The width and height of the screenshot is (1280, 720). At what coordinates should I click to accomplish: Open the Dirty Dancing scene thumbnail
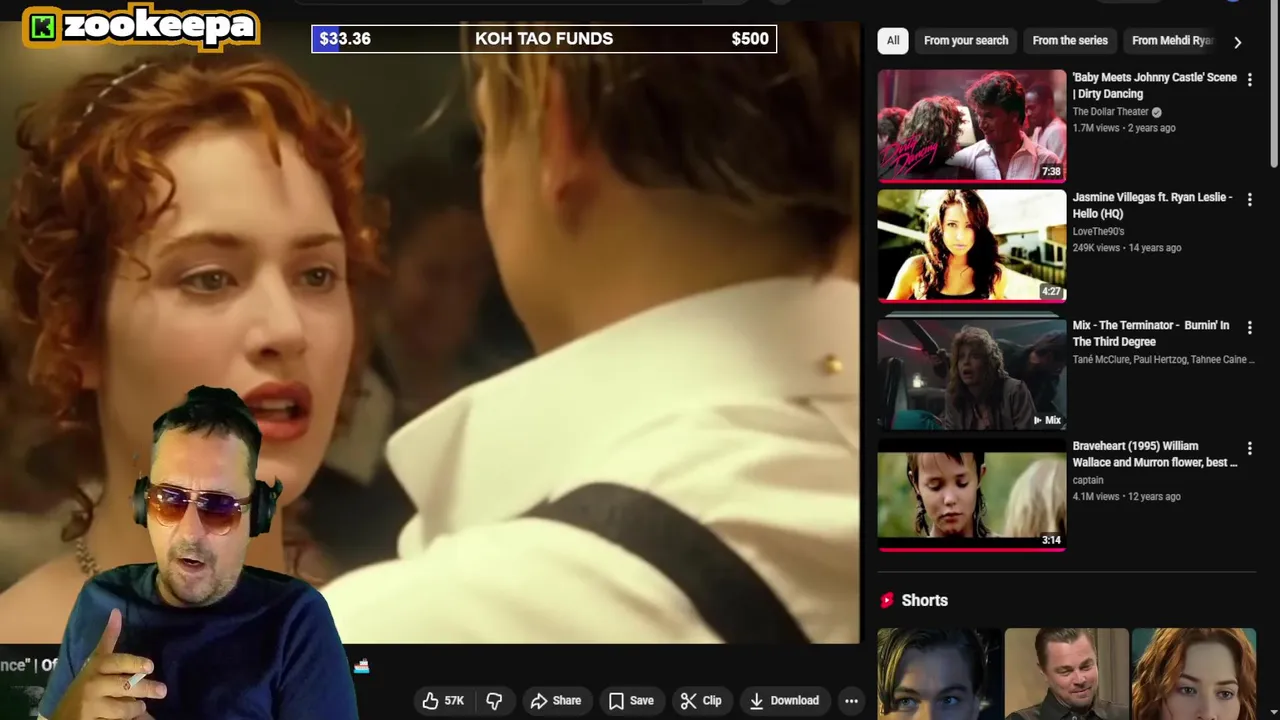tap(972, 125)
